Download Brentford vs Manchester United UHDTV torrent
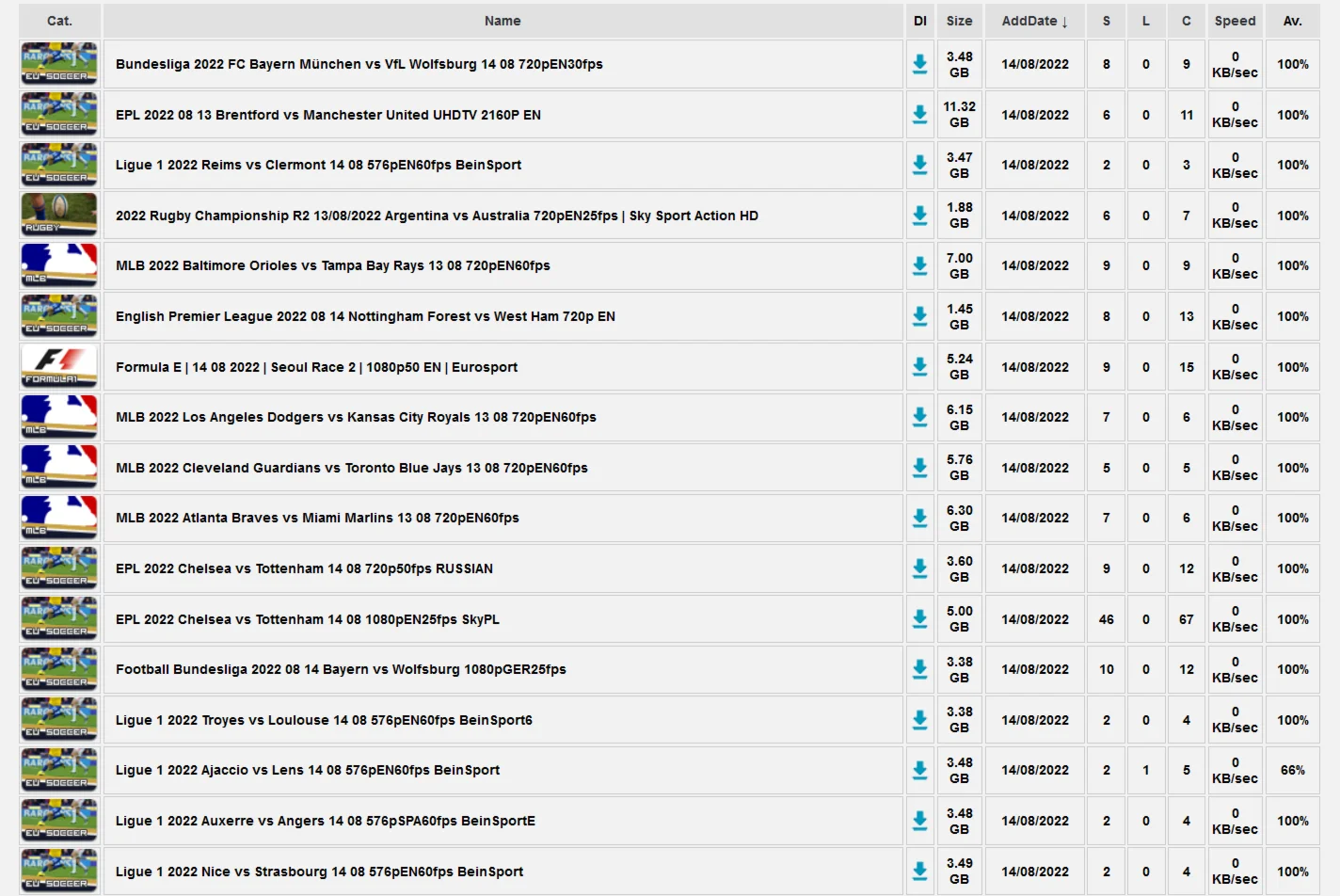Image resolution: width=1340 pixels, height=896 pixels. (919, 115)
